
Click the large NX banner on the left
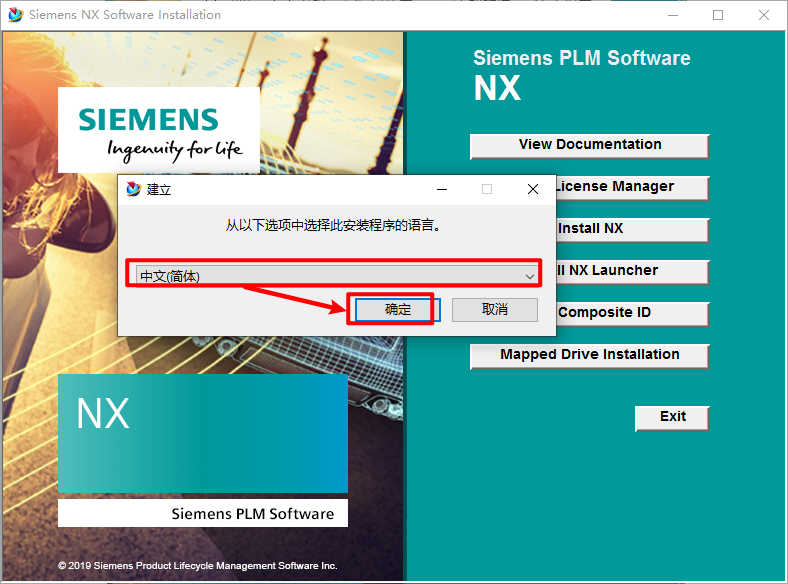coord(203,433)
